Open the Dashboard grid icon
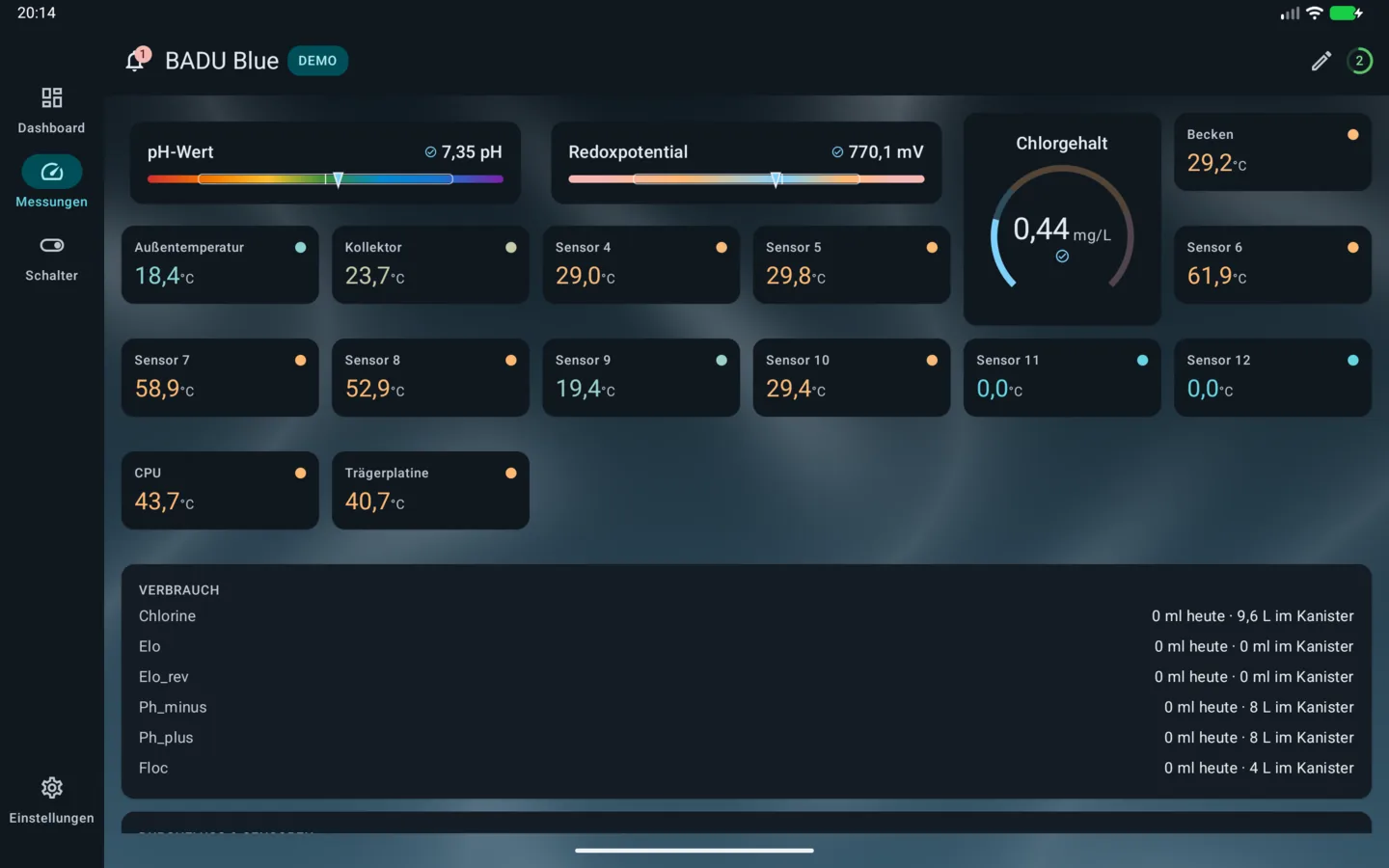The height and width of the screenshot is (868, 1389). (x=52, y=97)
